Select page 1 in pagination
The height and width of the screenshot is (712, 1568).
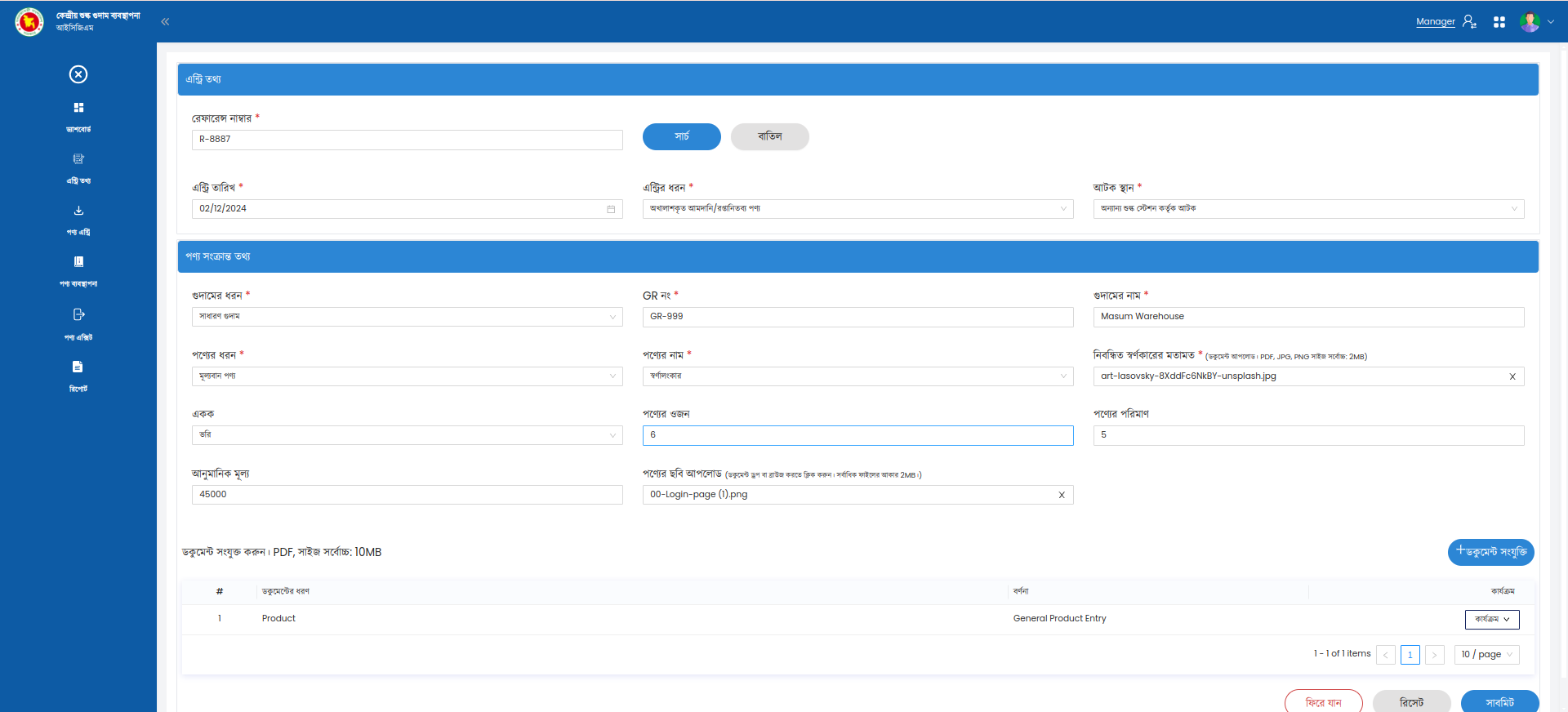click(x=1410, y=655)
